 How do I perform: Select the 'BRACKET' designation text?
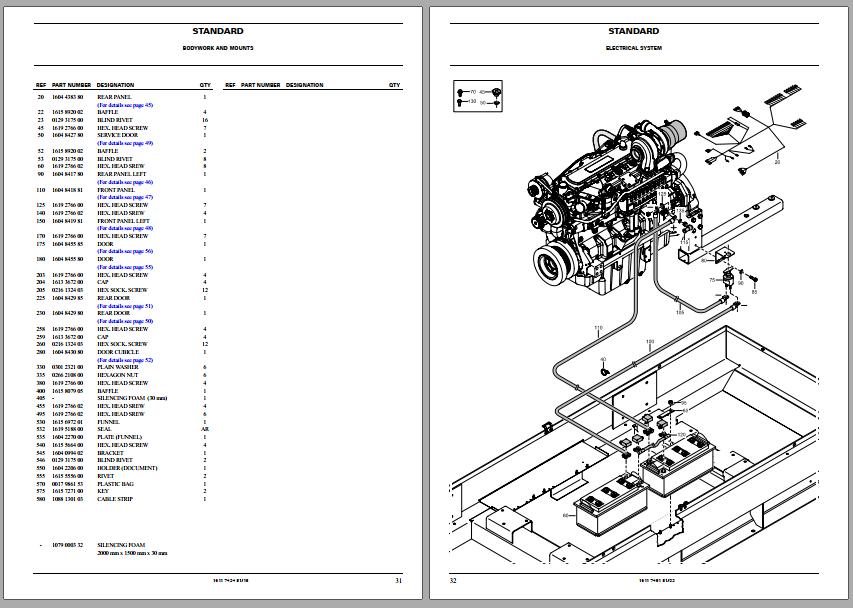pyautogui.click(x=110, y=453)
